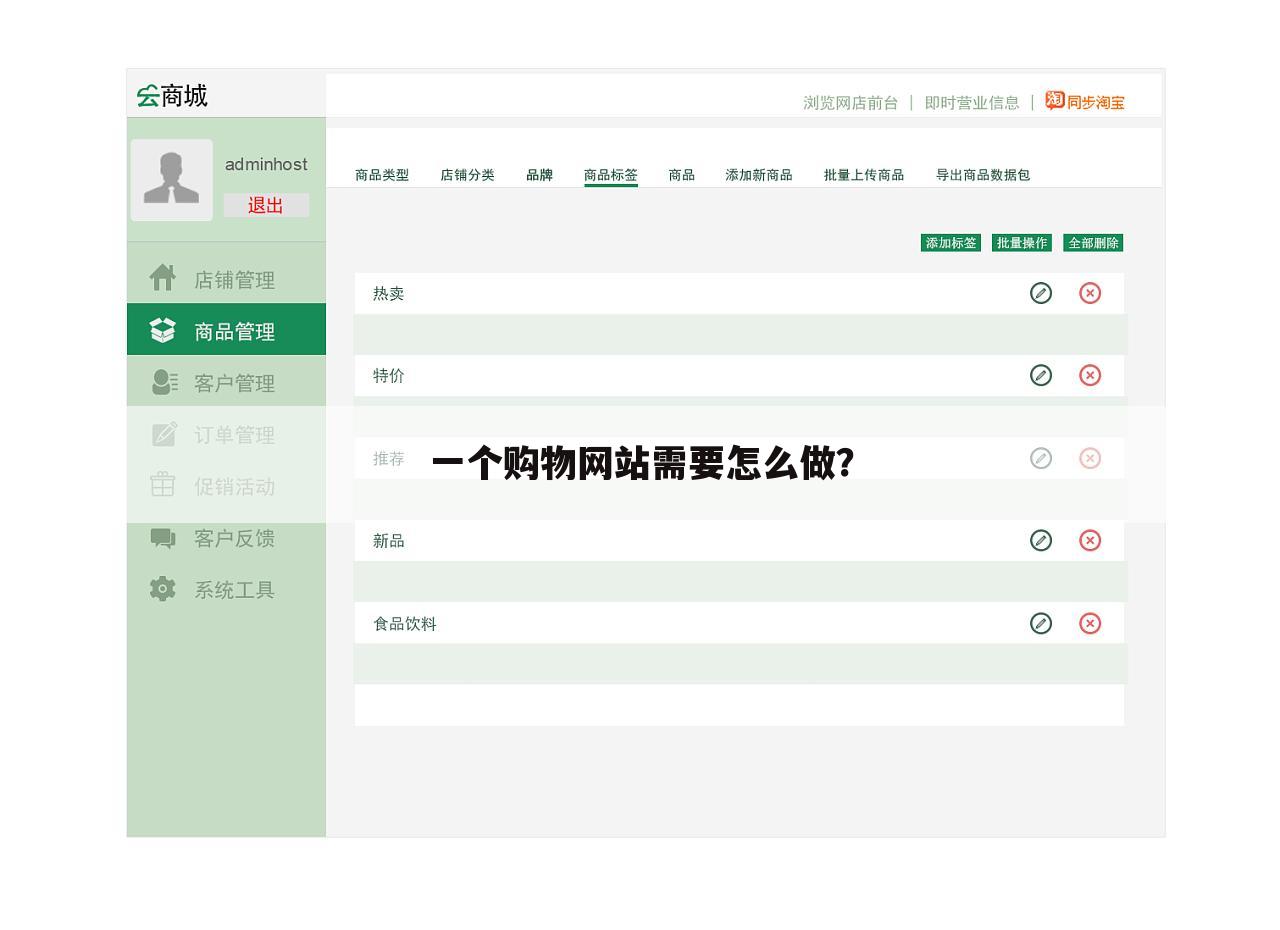Viewport: 1280px width, 930px height.
Task: Select the 店铺分类 tab
Action: point(467,174)
